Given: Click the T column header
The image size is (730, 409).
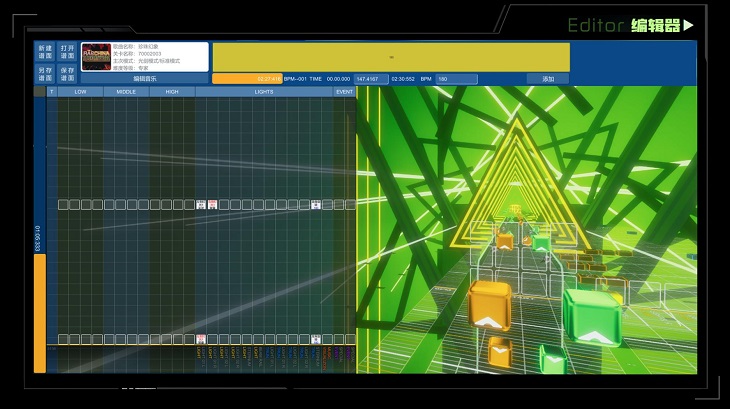Looking at the screenshot, I should 52,92.
